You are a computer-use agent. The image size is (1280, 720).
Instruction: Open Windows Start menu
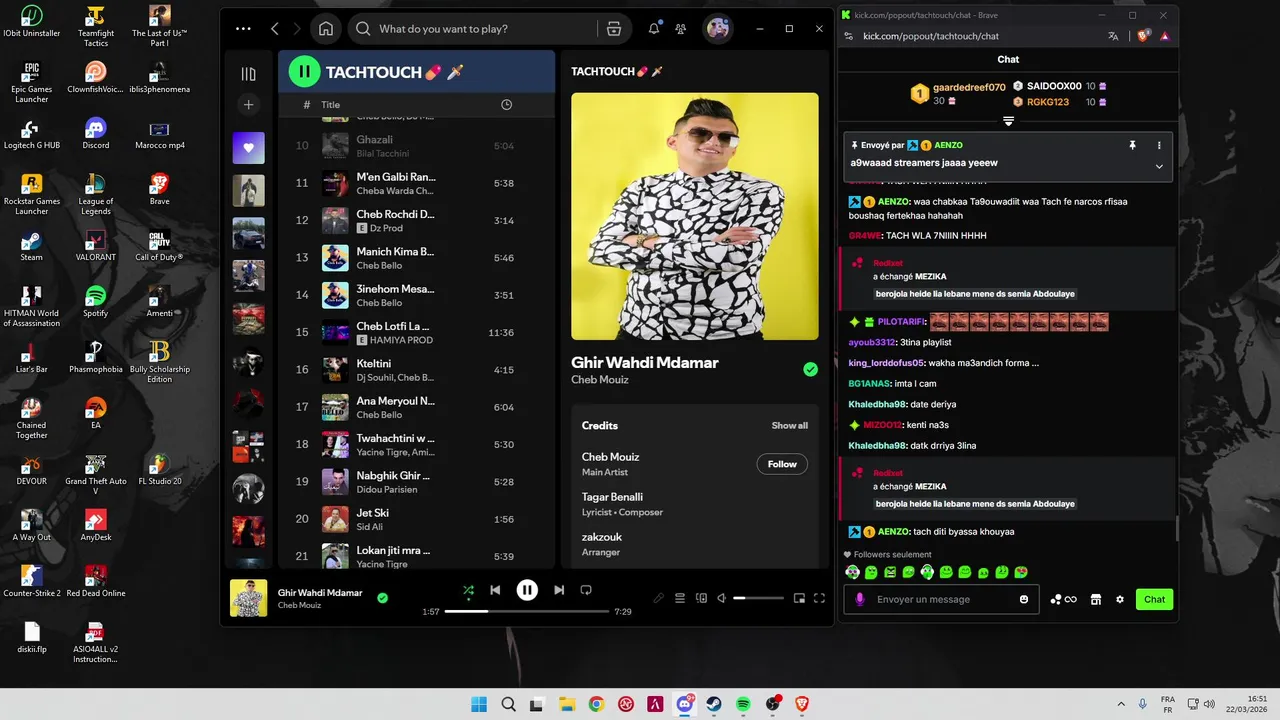(479, 704)
